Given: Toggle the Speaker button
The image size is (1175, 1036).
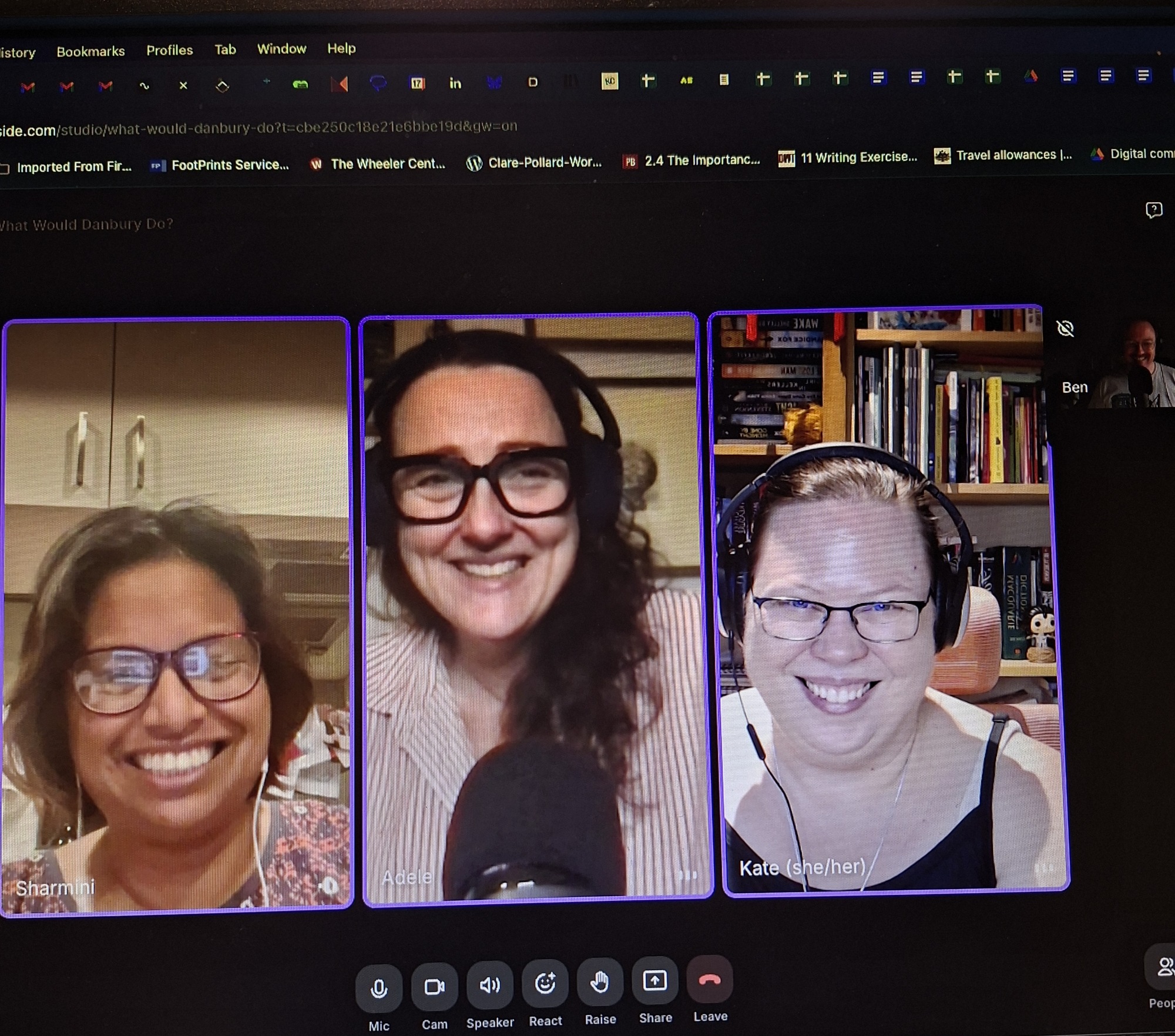Looking at the screenshot, I should coord(489,985).
